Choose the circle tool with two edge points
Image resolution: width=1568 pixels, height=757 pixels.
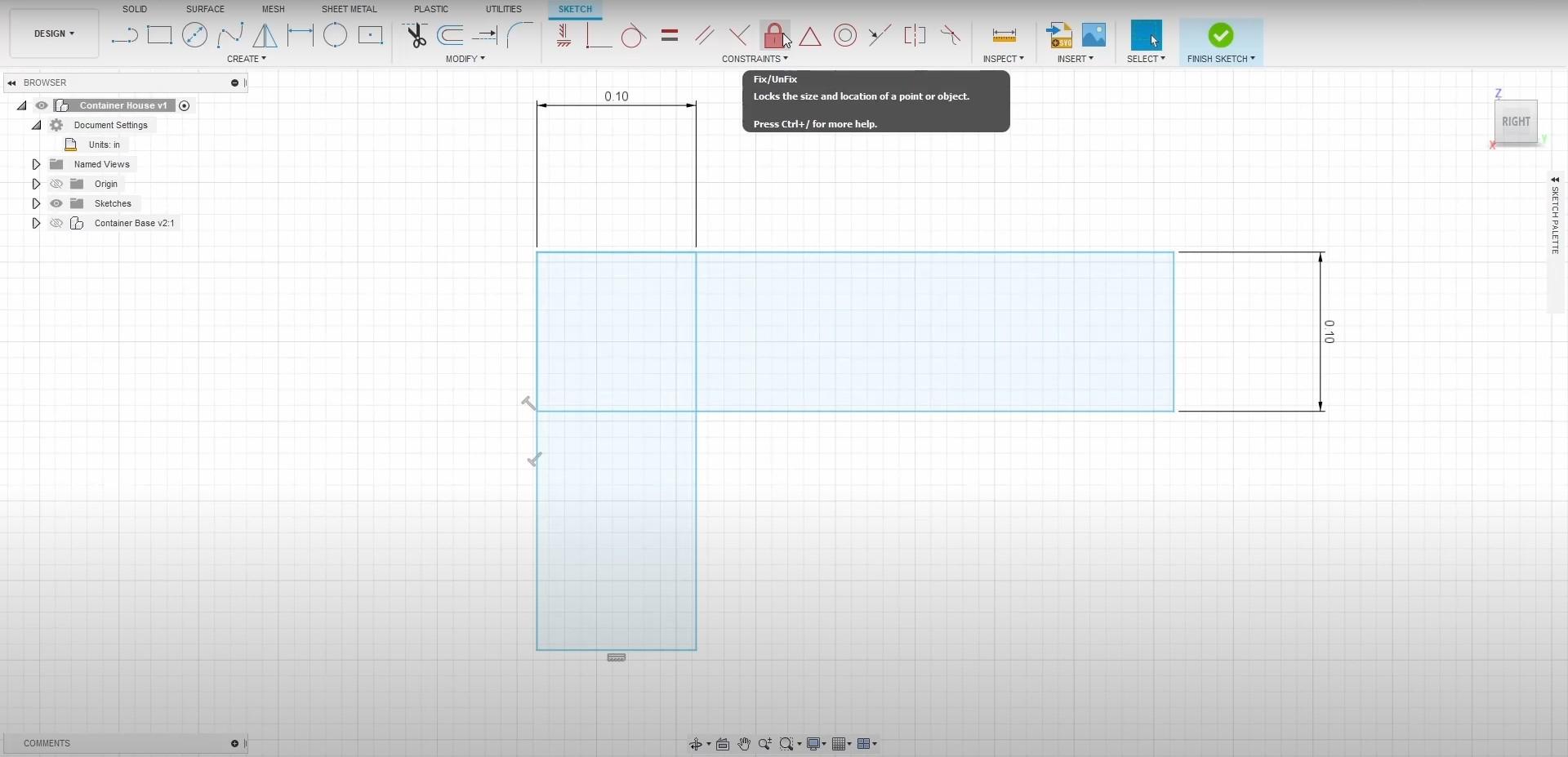(335, 35)
